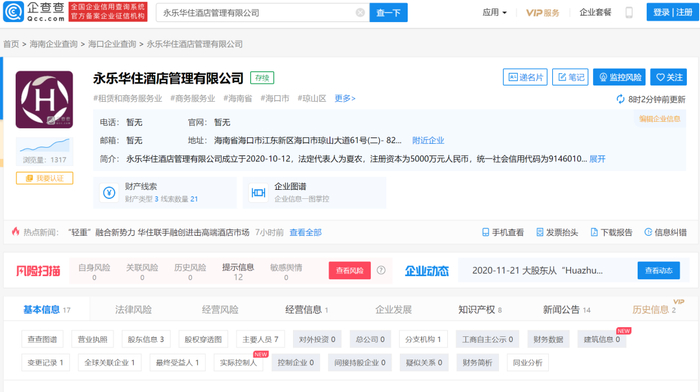Click 实际控制人 sub-item
700x392 pixels.
tap(238, 363)
